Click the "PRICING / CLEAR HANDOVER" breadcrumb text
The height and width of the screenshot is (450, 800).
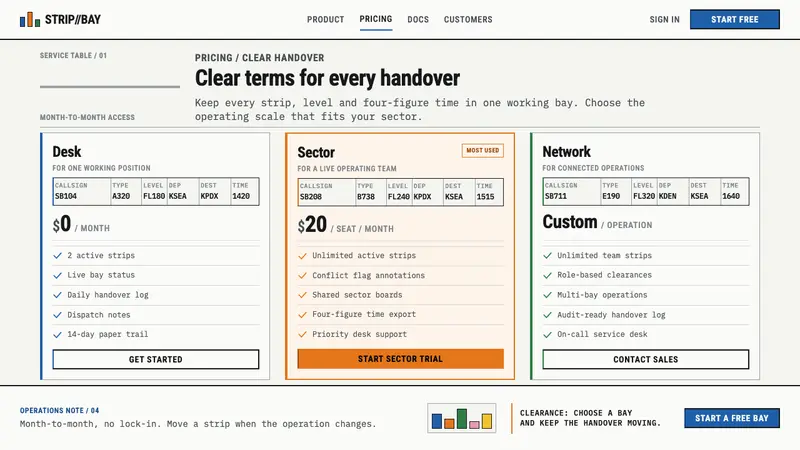259,58
